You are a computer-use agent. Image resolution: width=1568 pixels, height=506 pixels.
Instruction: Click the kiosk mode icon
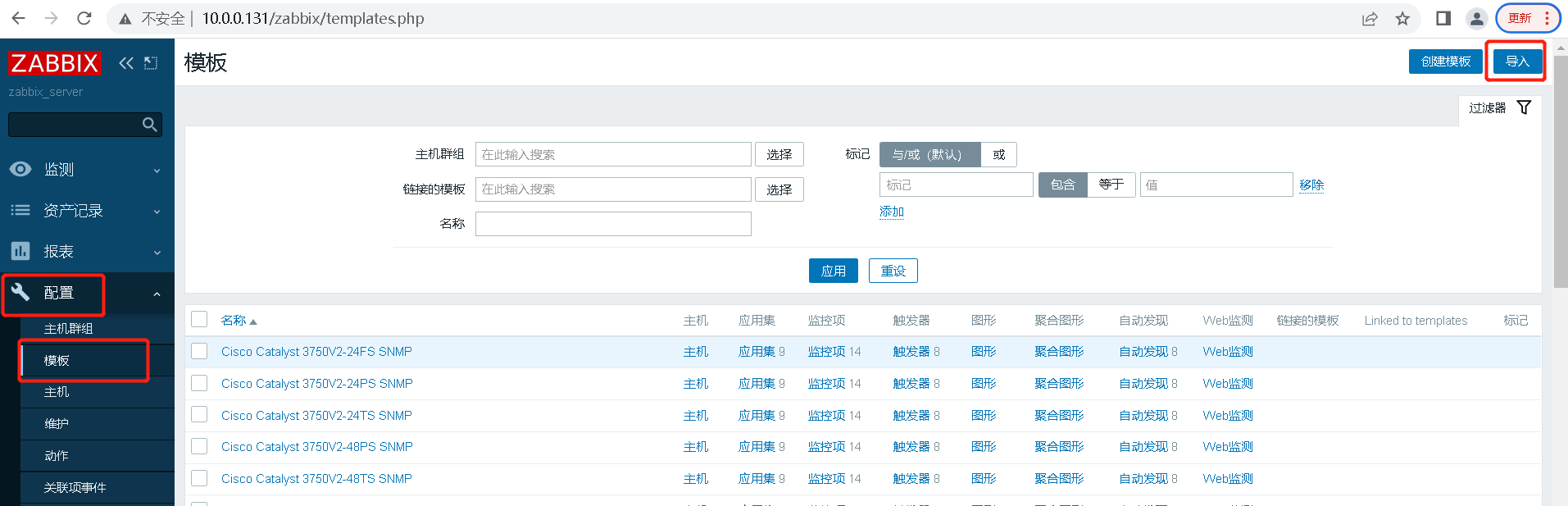(151, 63)
